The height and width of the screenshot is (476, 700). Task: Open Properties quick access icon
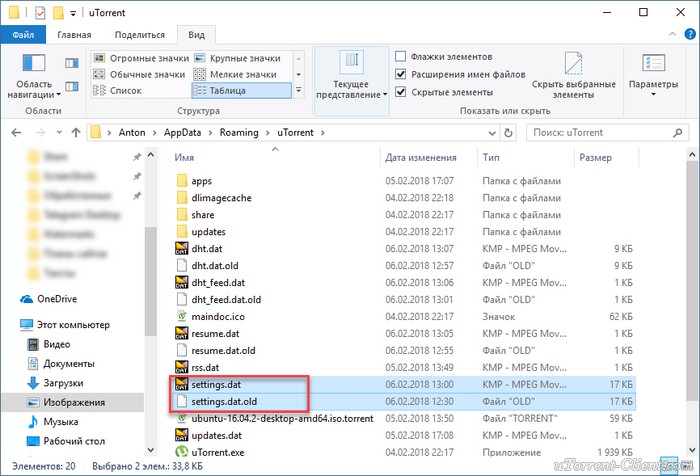[x=40, y=13]
